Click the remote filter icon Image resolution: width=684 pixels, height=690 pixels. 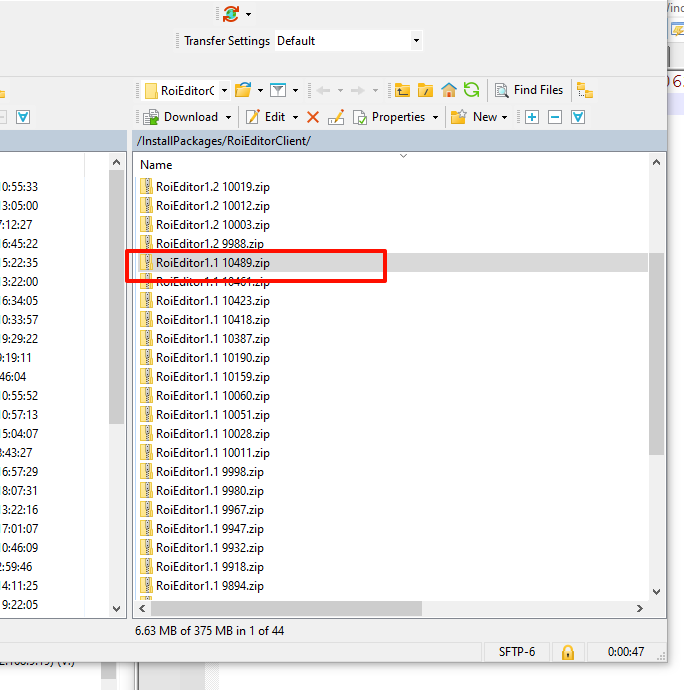[x=279, y=90]
